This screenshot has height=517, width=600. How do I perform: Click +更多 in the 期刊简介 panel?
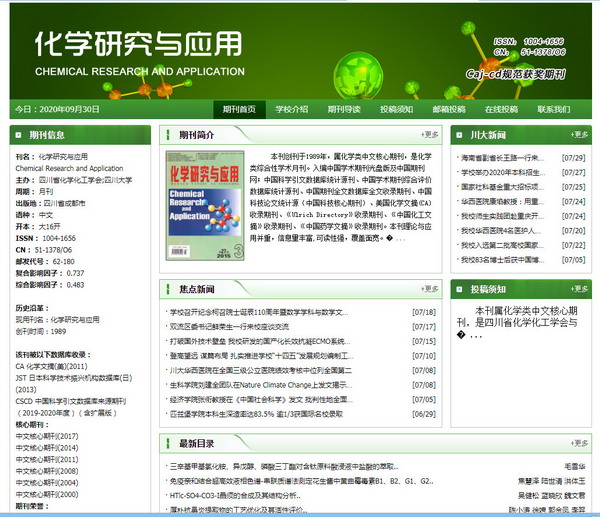[x=430, y=135]
